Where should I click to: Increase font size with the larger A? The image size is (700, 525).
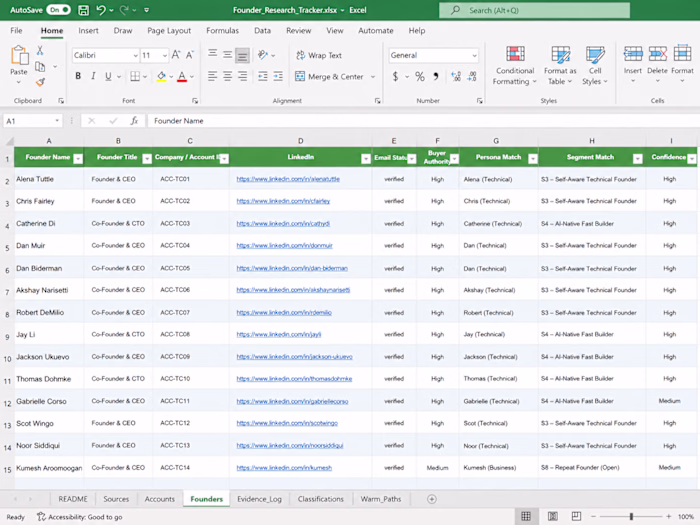176,55
